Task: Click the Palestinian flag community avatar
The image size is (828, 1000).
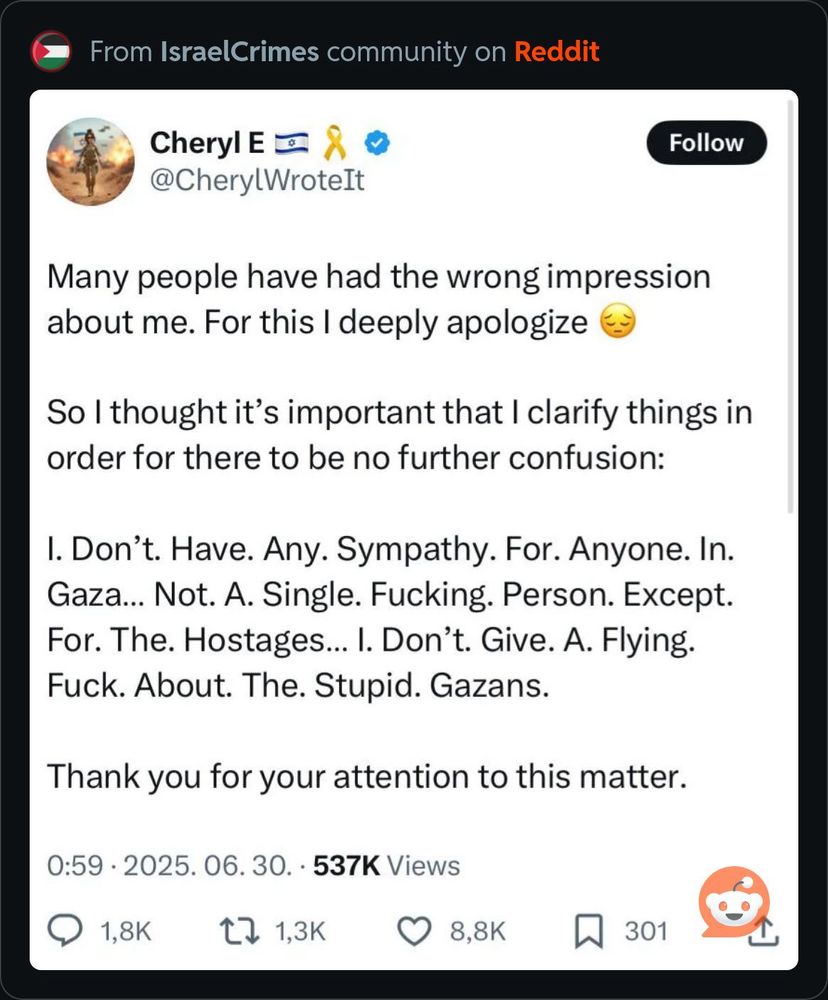Action: point(50,50)
